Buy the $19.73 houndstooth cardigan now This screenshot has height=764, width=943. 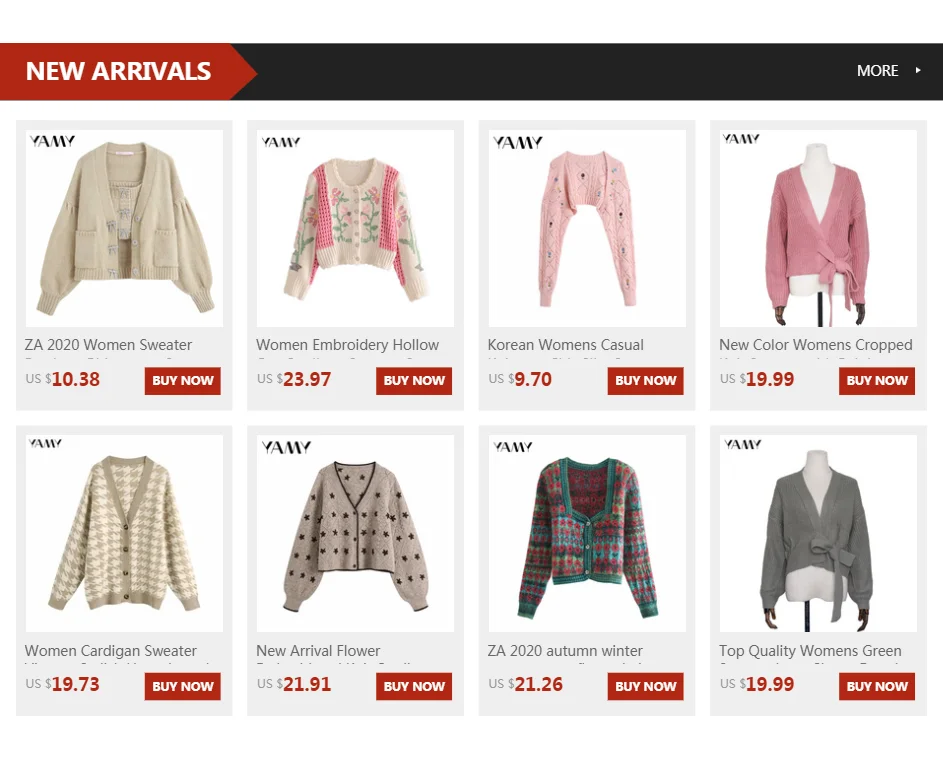coord(183,686)
